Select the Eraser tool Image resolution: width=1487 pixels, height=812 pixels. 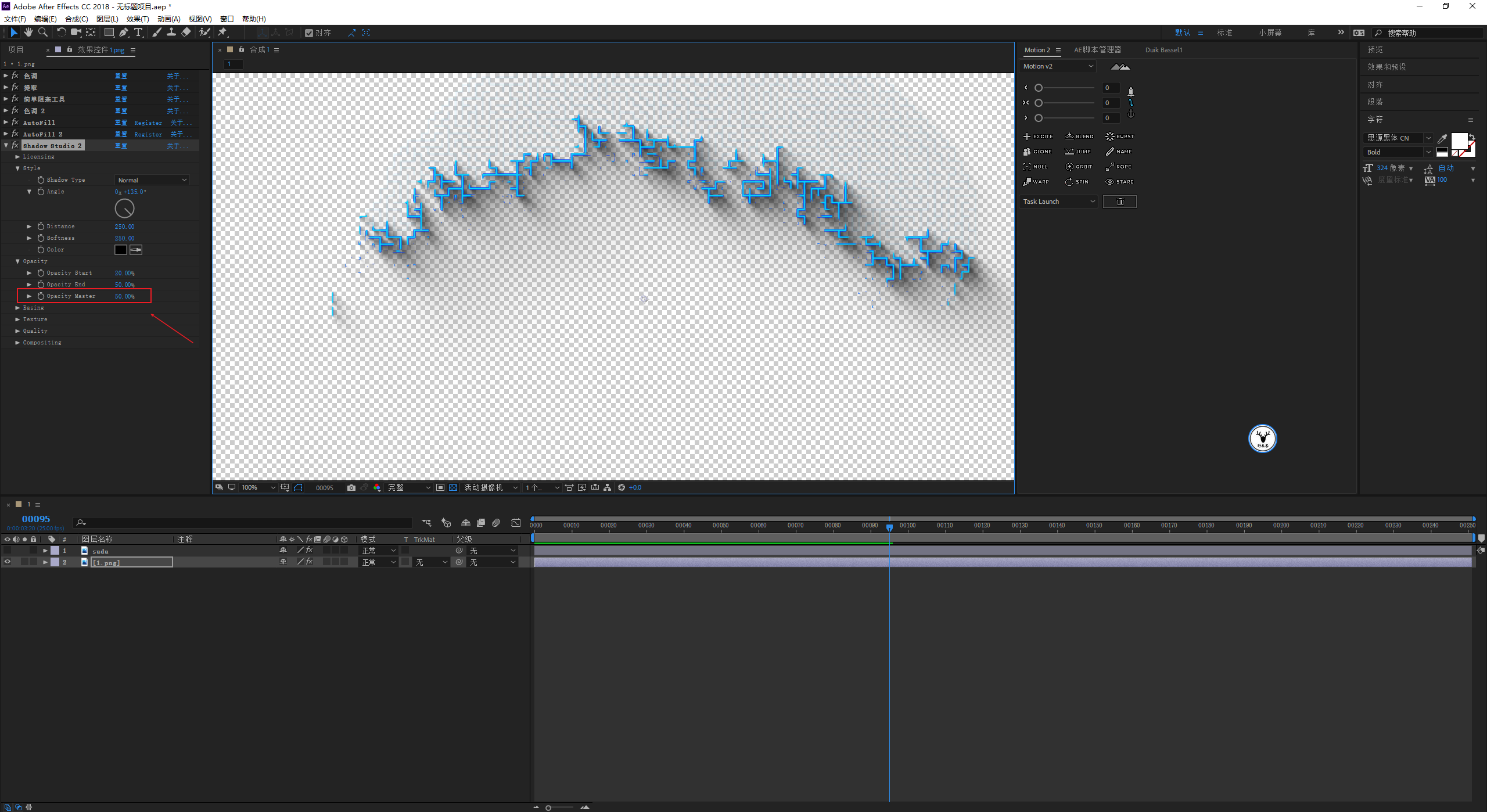pyautogui.click(x=186, y=33)
